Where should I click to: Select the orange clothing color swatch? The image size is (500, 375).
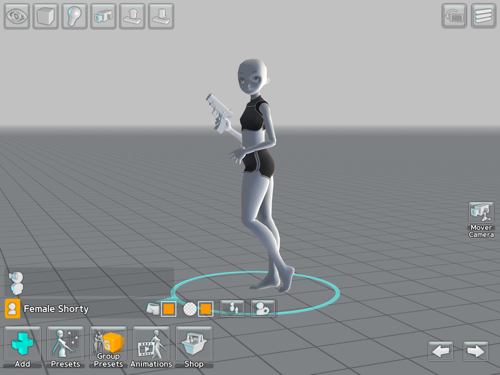[169, 309]
